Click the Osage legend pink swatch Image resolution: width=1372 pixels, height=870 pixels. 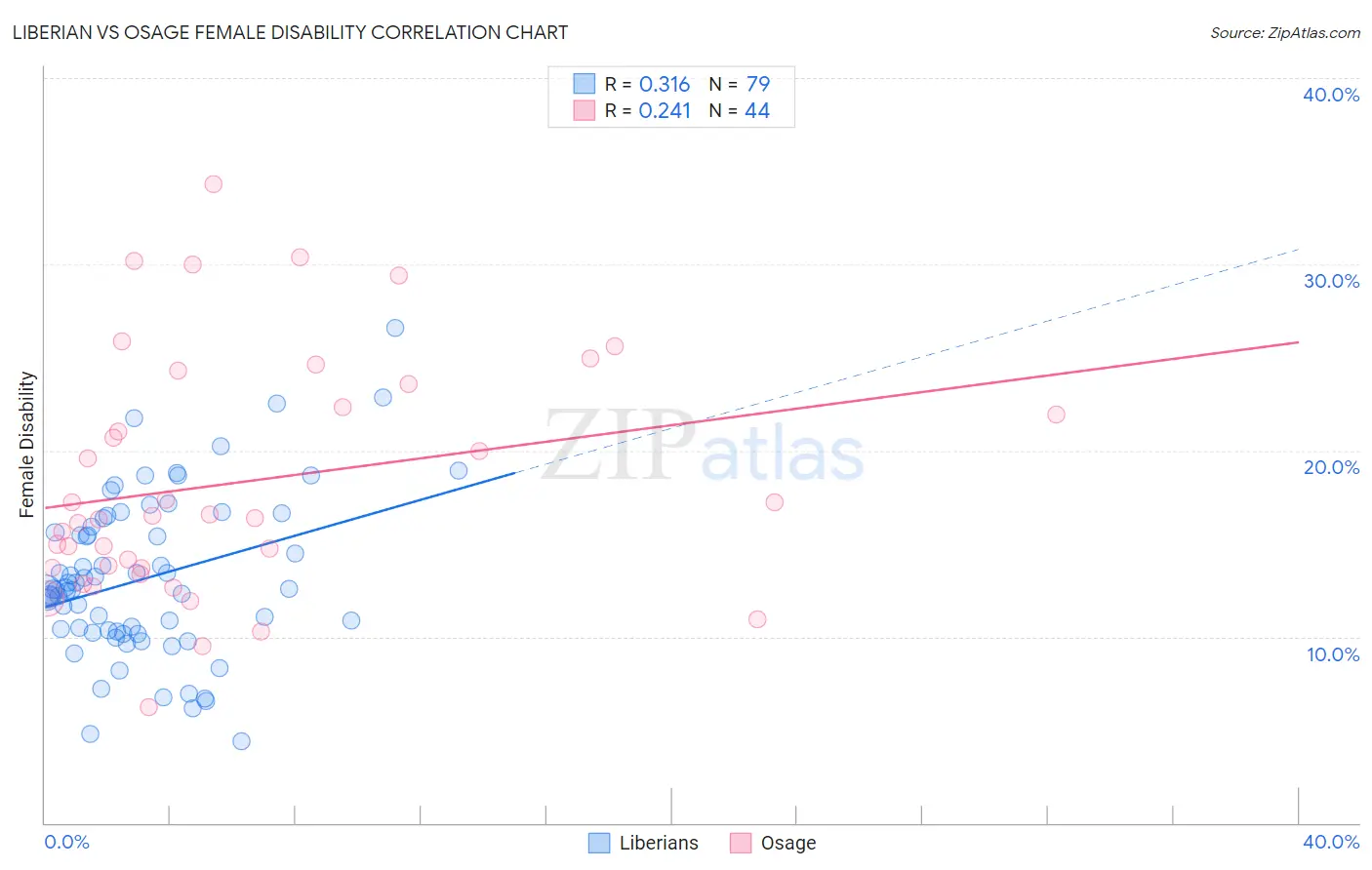(x=741, y=843)
